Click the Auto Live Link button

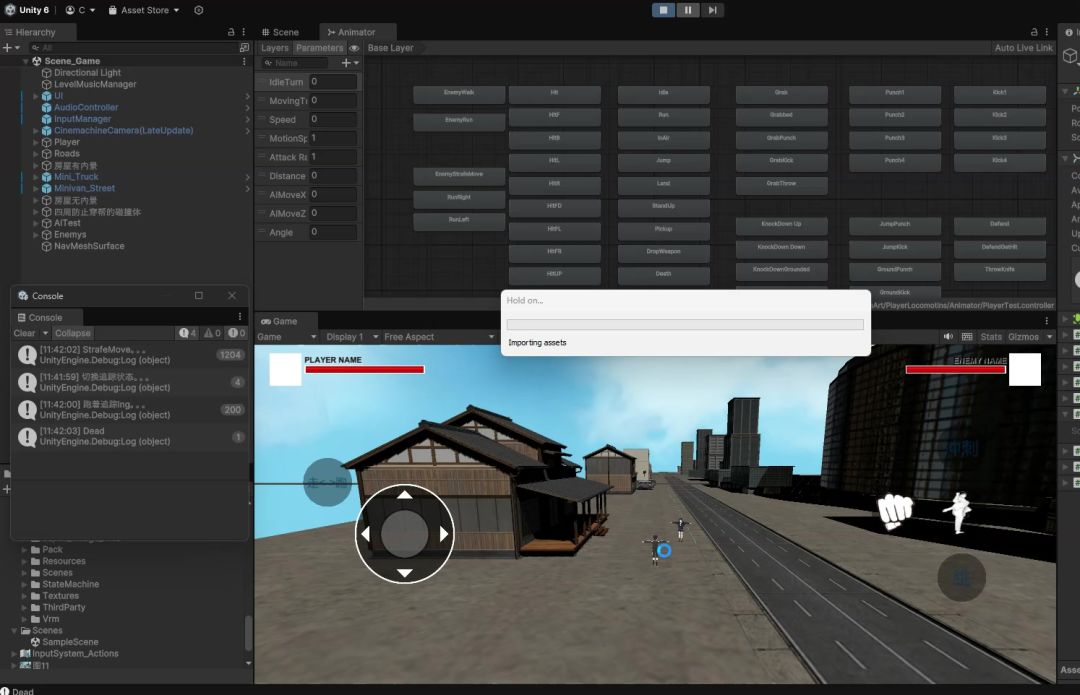(x=1023, y=48)
